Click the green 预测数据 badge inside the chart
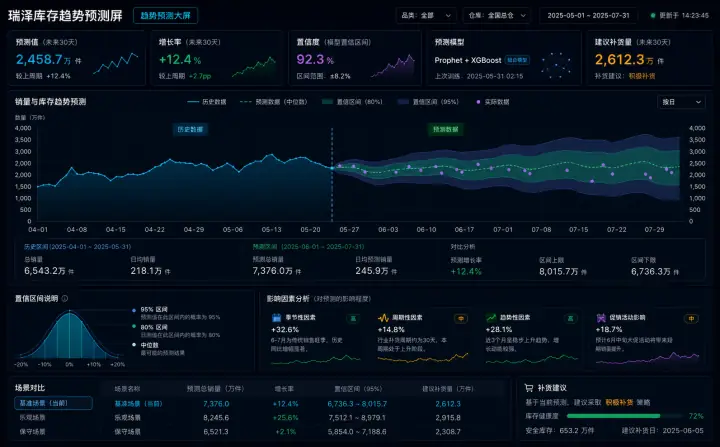This screenshot has height=447, width=720. (x=445, y=129)
